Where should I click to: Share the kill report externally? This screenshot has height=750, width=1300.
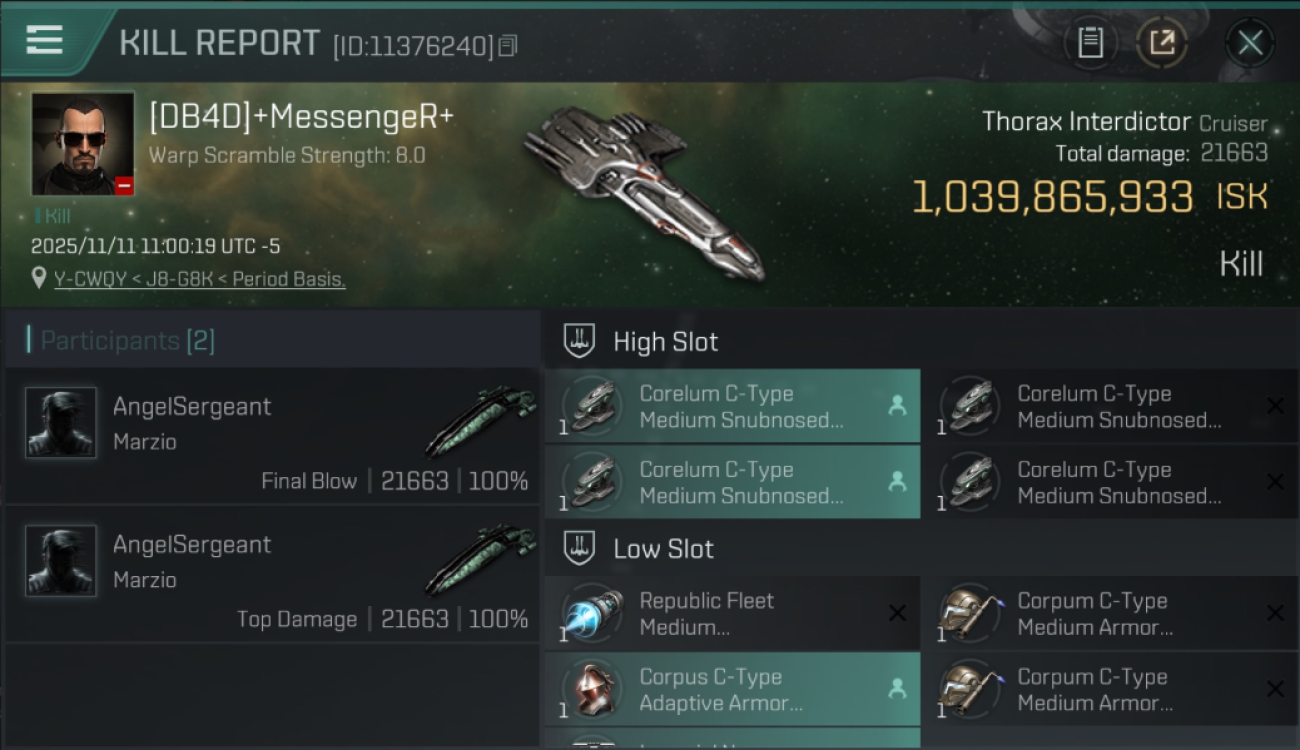[x=1161, y=42]
